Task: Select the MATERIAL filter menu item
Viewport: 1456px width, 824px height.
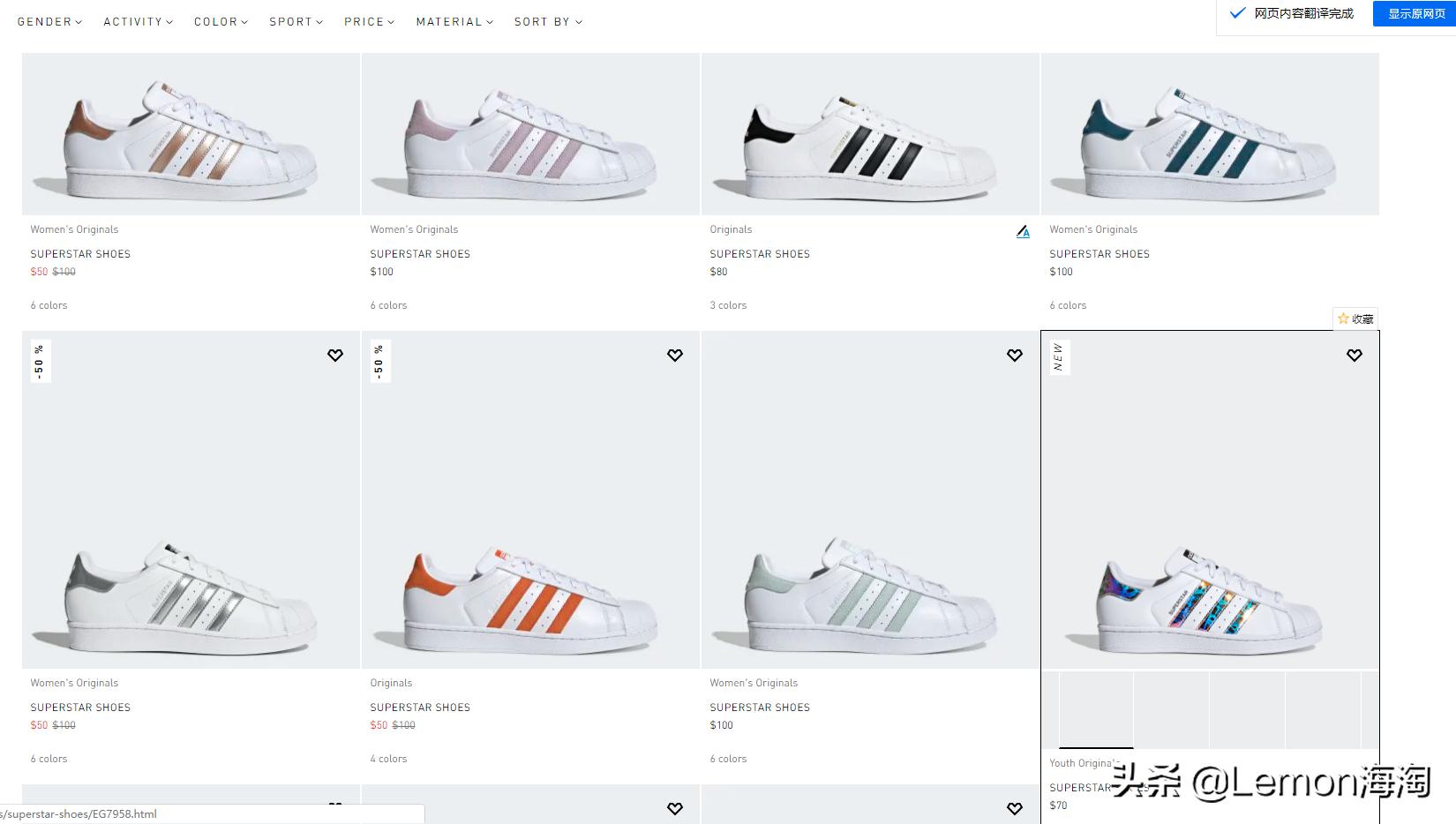Action: 454,21
